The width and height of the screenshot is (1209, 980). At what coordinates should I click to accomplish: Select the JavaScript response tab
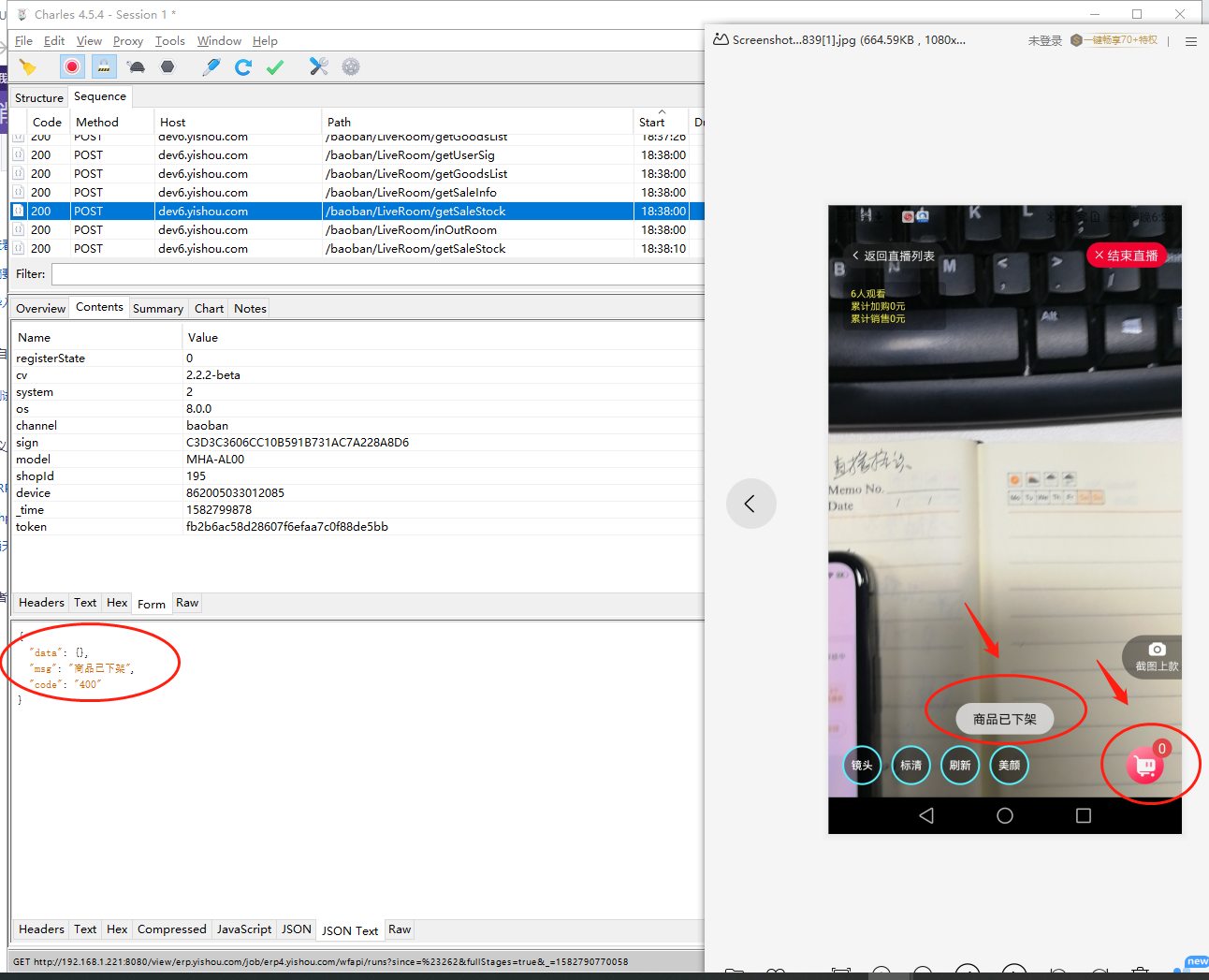point(244,929)
